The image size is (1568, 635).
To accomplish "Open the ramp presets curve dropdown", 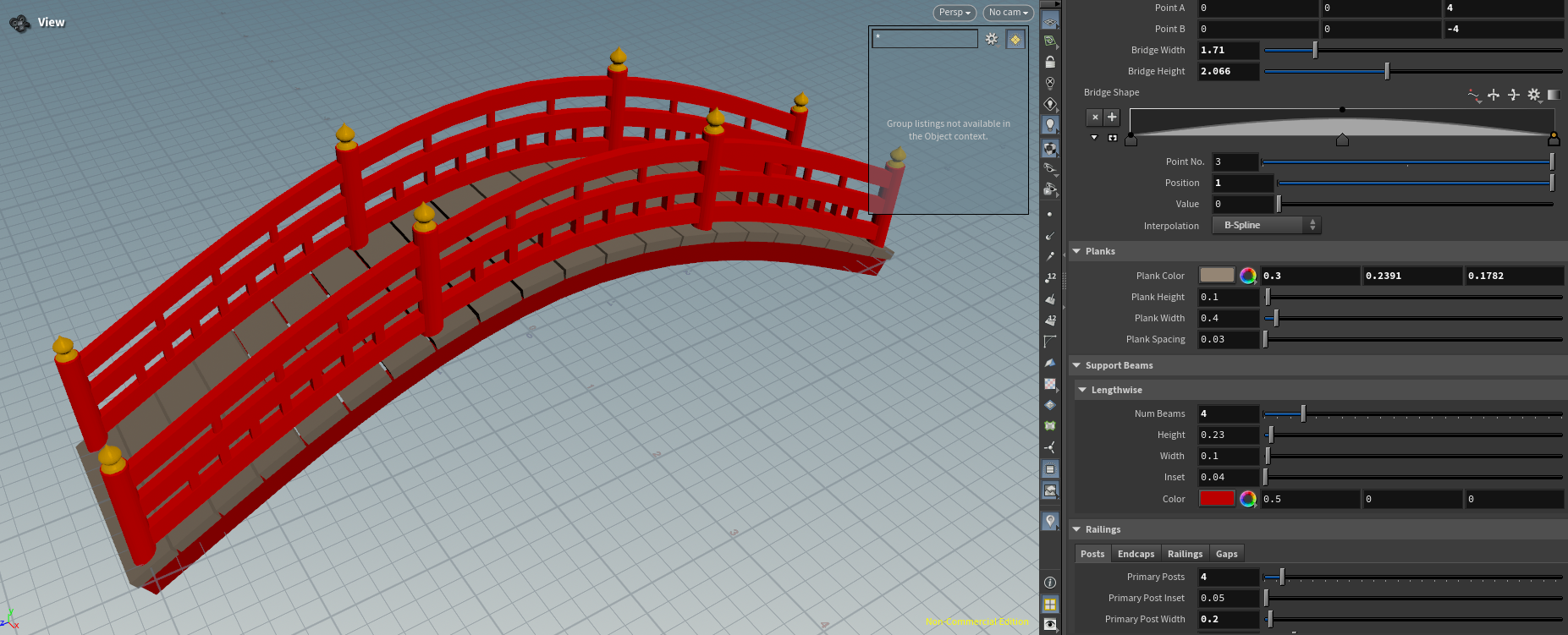I will click(1474, 96).
